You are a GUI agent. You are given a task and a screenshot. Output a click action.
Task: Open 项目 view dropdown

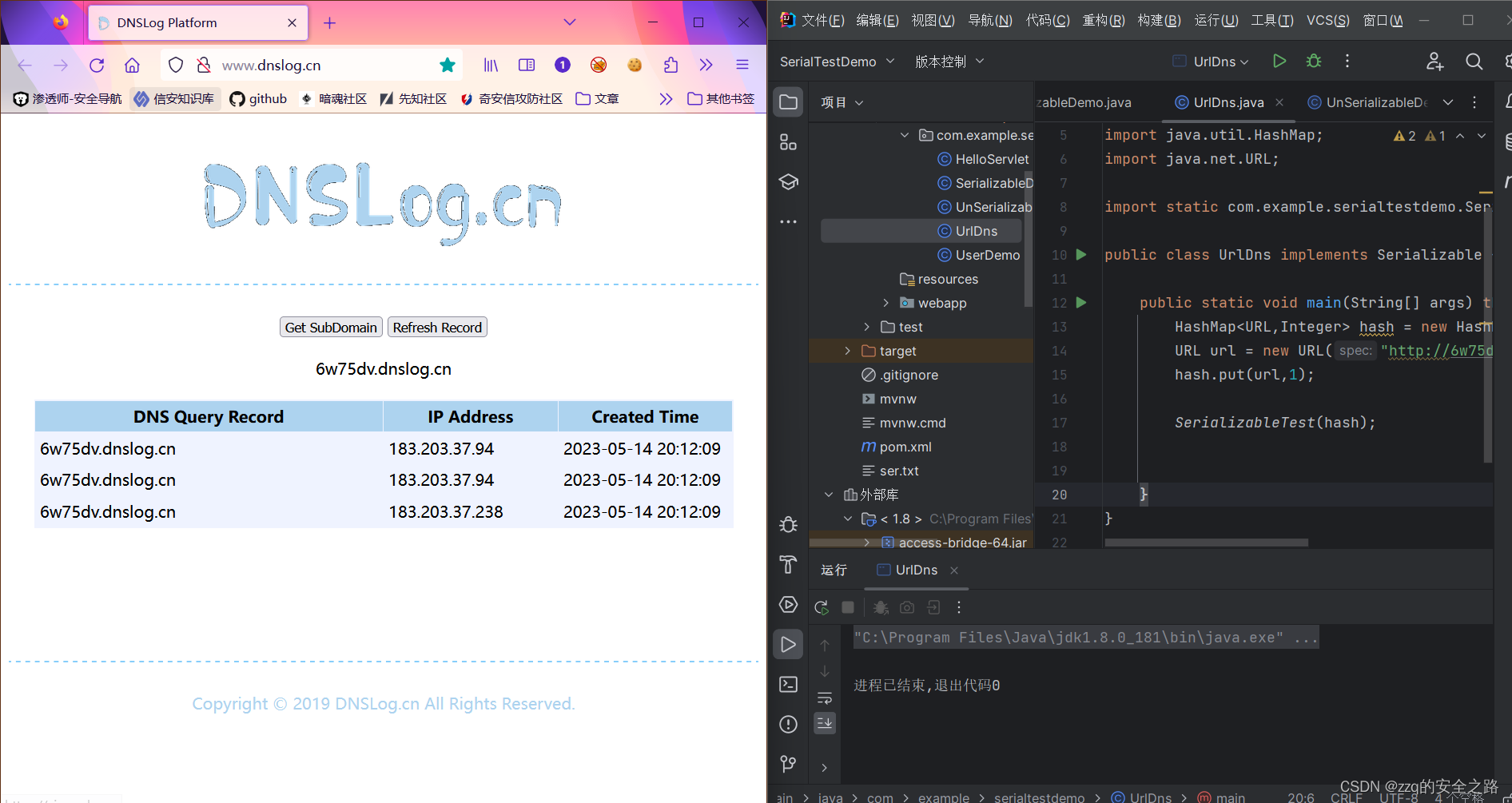pyautogui.click(x=842, y=102)
